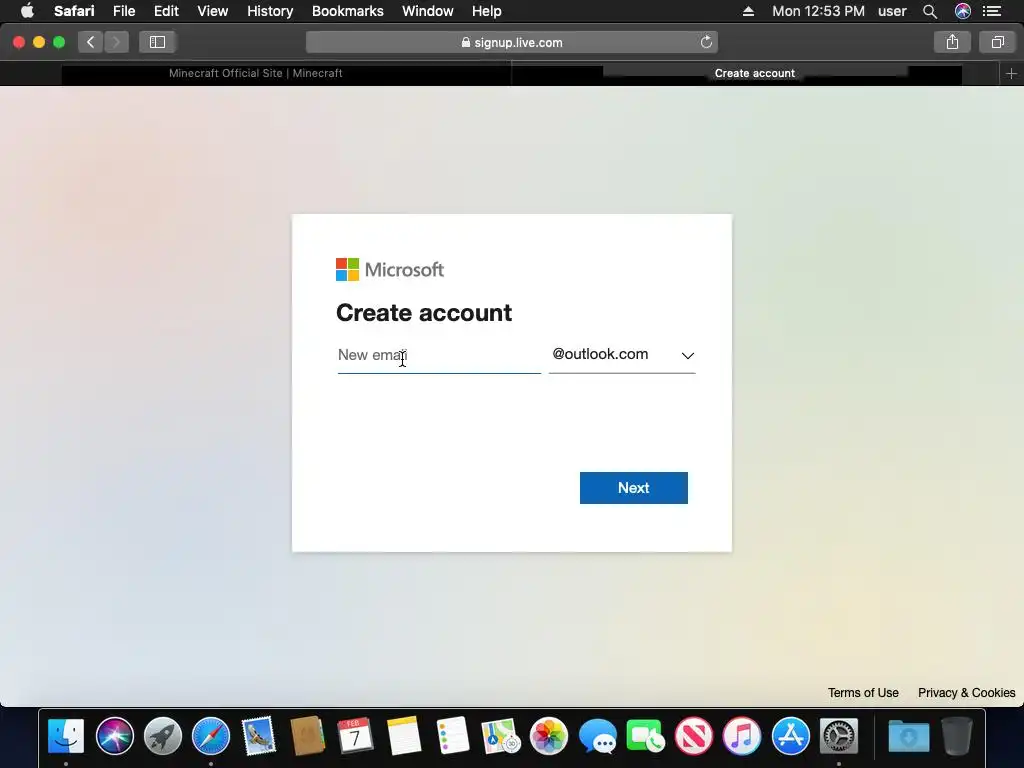Open the Mail stamp icon in Dock

point(259,736)
